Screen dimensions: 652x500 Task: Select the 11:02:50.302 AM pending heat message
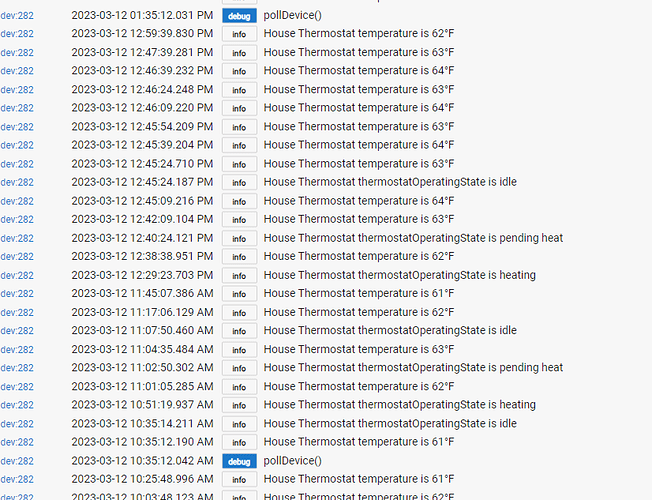coord(413,368)
